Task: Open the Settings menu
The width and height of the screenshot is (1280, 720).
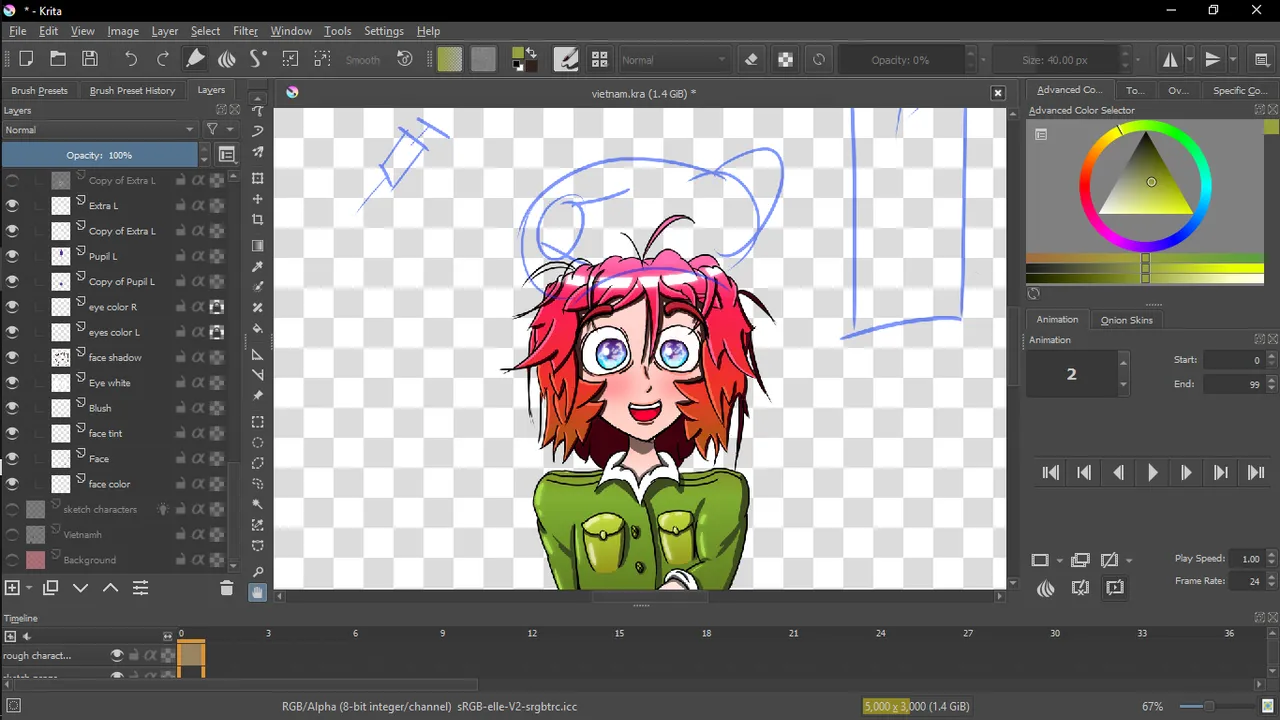Action: click(384, 31)
